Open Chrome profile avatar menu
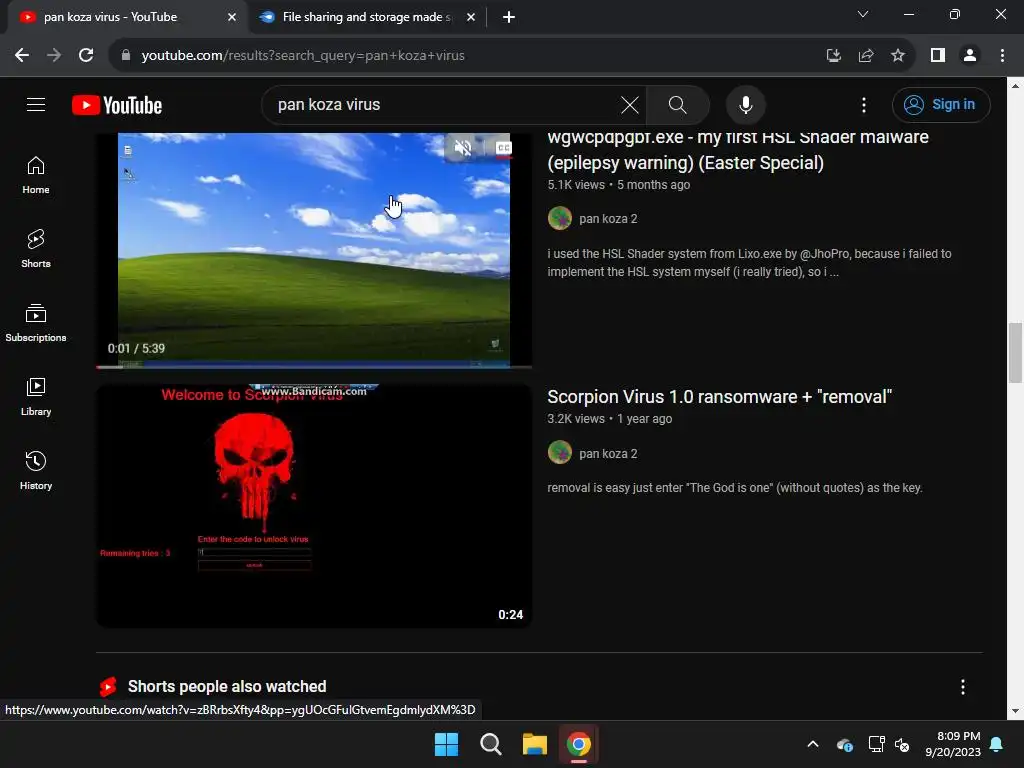This screenshot has height=768, width=1024. pyautogui.click(x=970, y=56)
